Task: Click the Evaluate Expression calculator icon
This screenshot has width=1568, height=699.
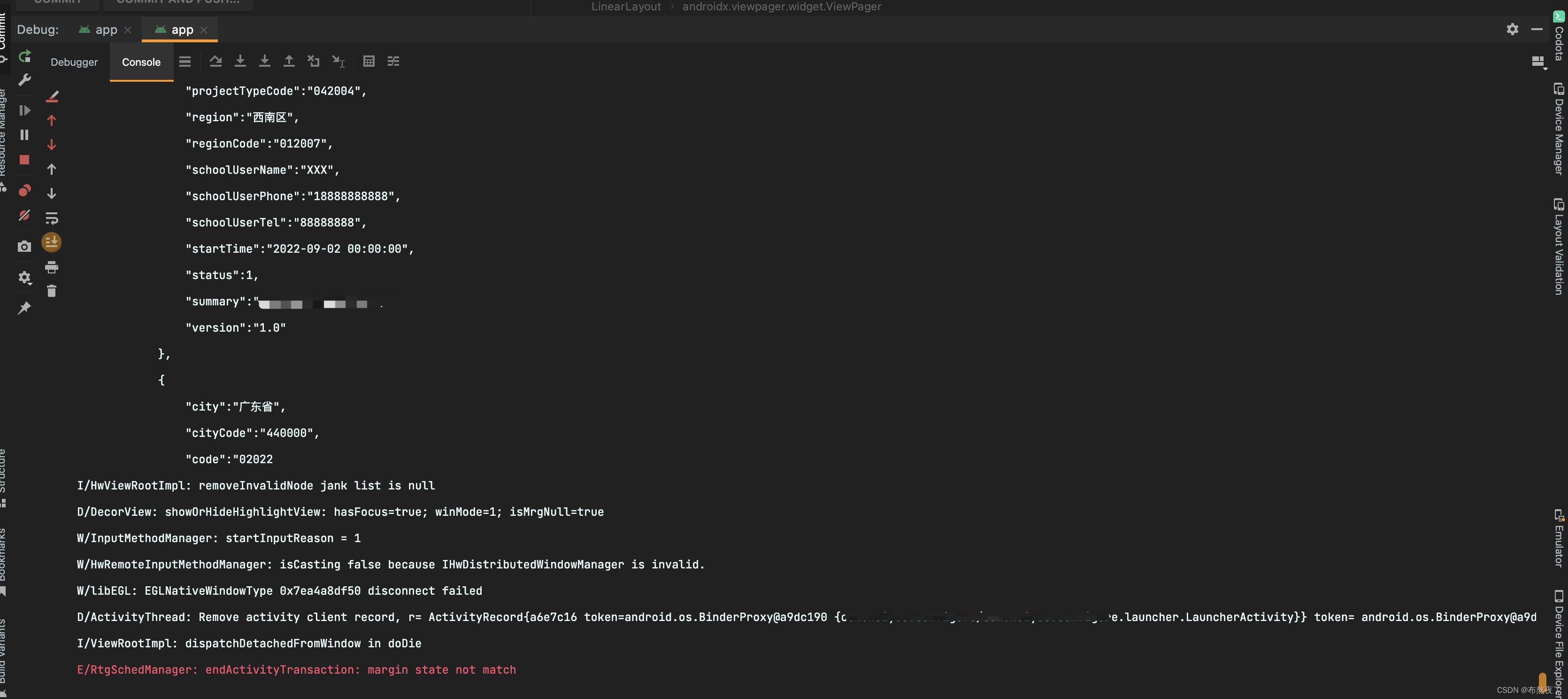Action: pos(369,61)
